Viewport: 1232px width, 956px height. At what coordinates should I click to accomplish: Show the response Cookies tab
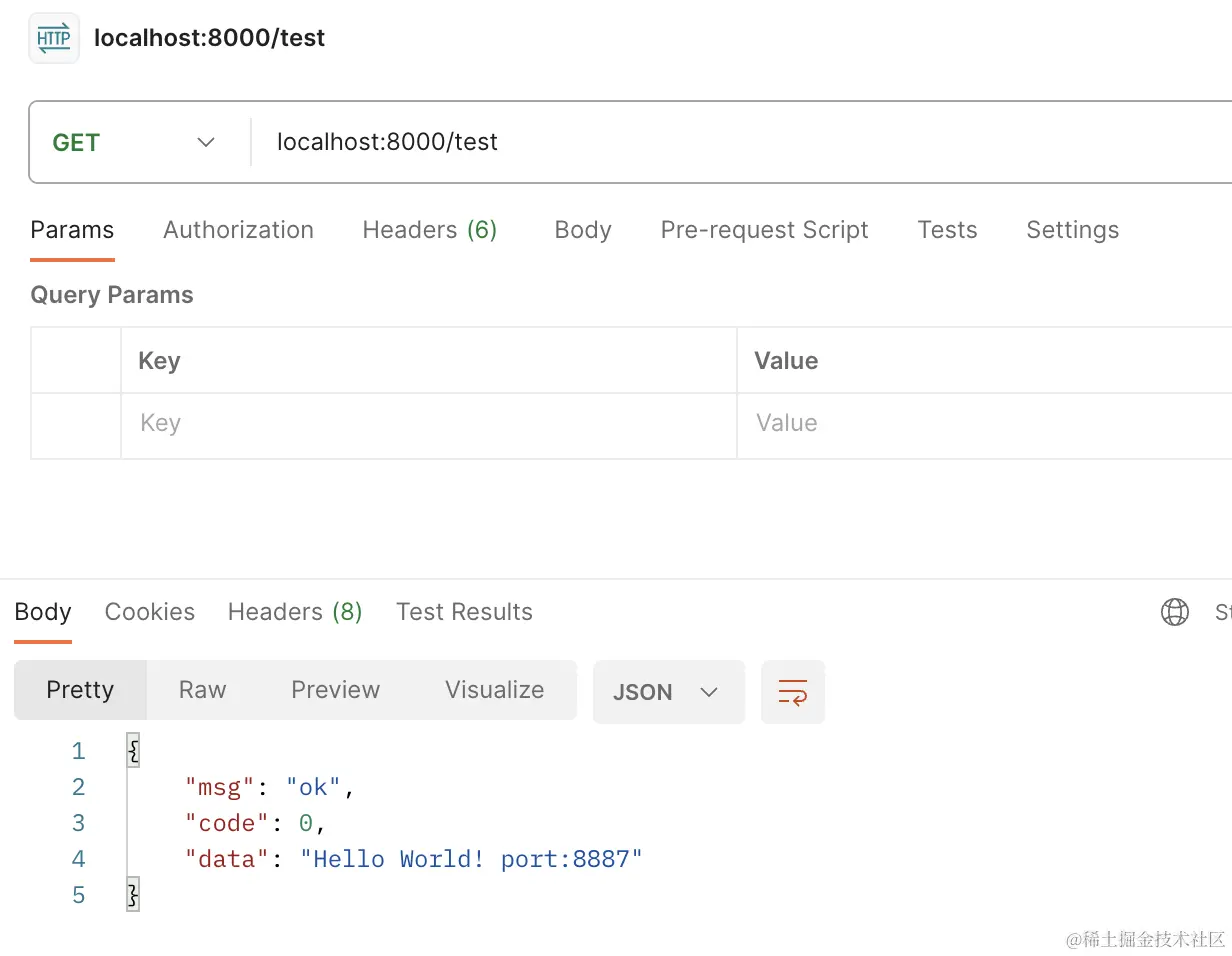[x=150, y=612]
